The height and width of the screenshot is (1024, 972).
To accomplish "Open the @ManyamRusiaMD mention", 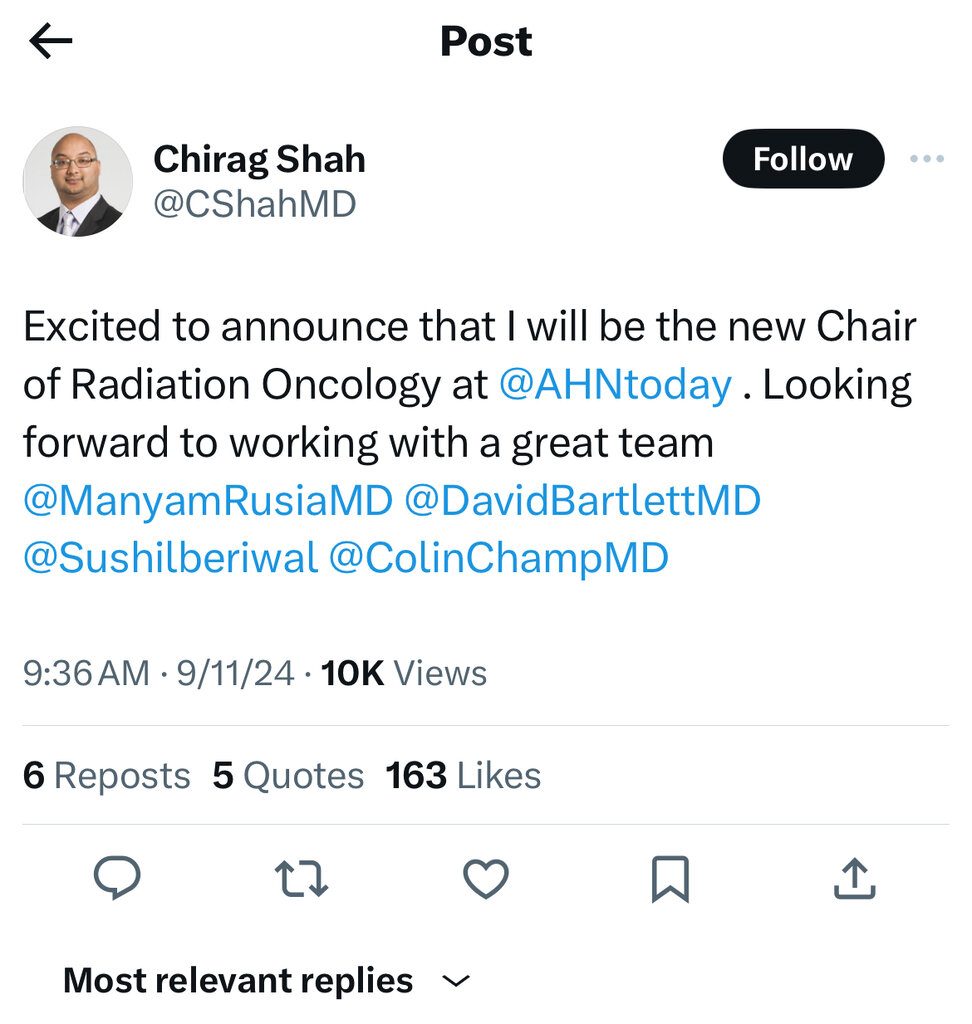I will coord(208,501).
